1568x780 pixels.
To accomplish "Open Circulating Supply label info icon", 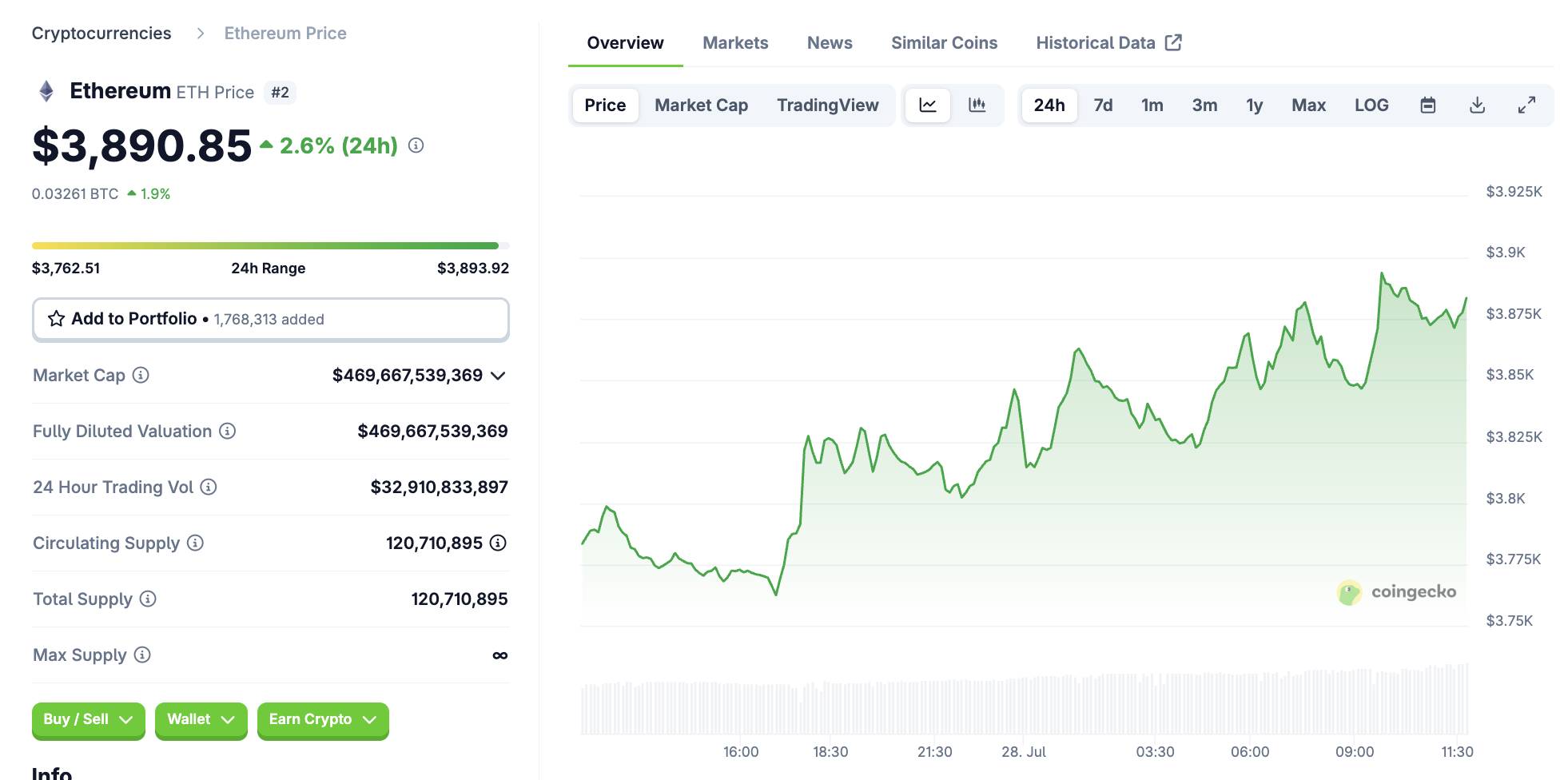I will coord(195,543).
